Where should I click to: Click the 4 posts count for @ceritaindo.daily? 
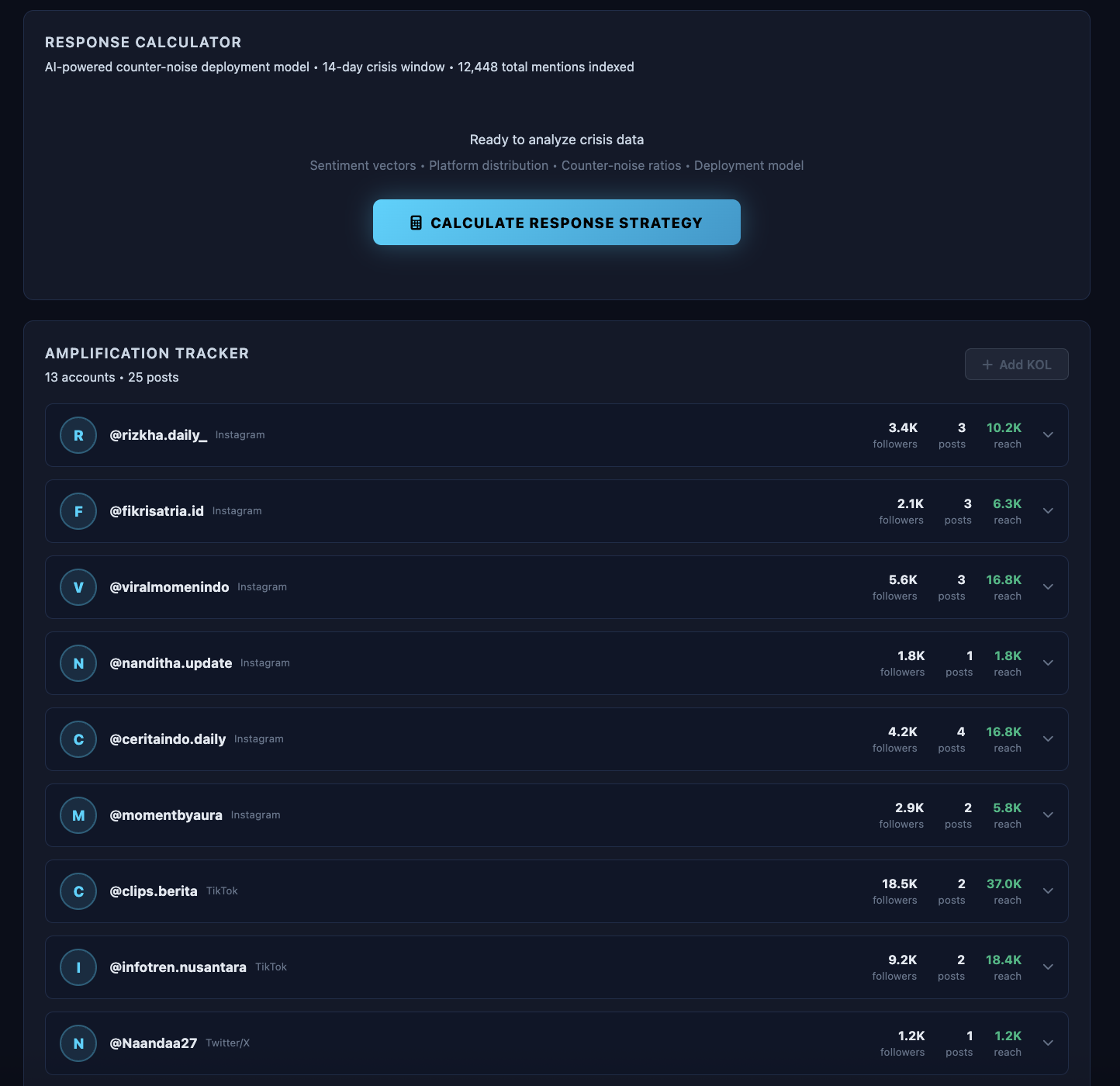[x=961, y=731]
